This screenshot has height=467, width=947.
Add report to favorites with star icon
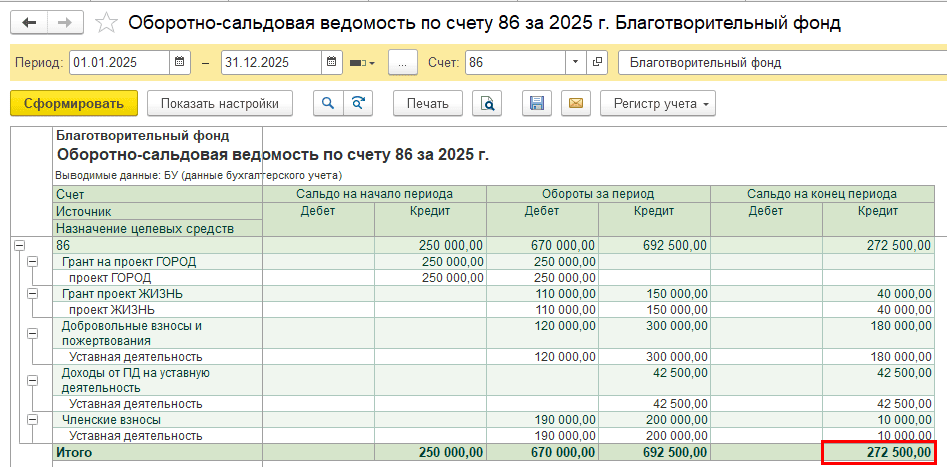pyautogui.click(x=106, y=22)
